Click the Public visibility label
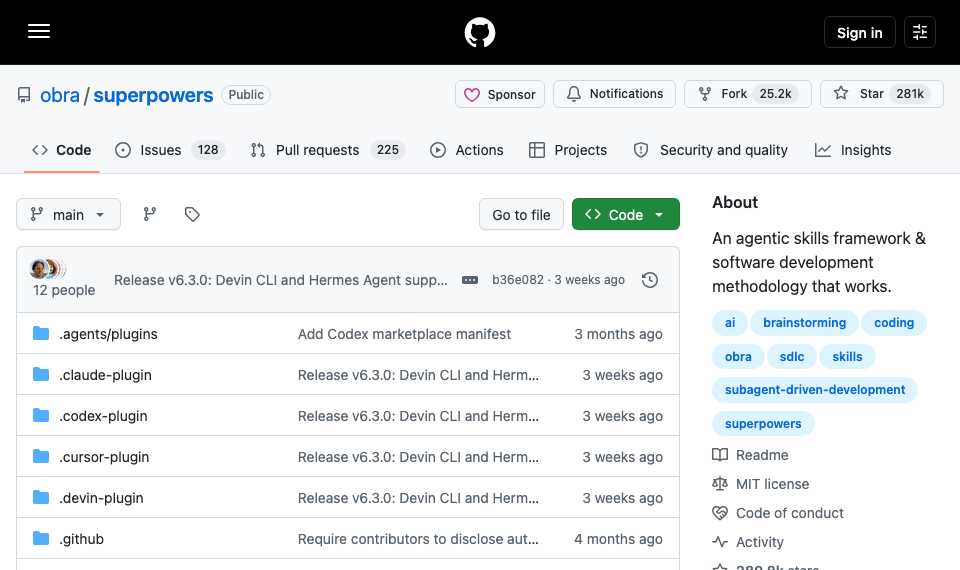960x570 pixels. (x=246, y=95)
